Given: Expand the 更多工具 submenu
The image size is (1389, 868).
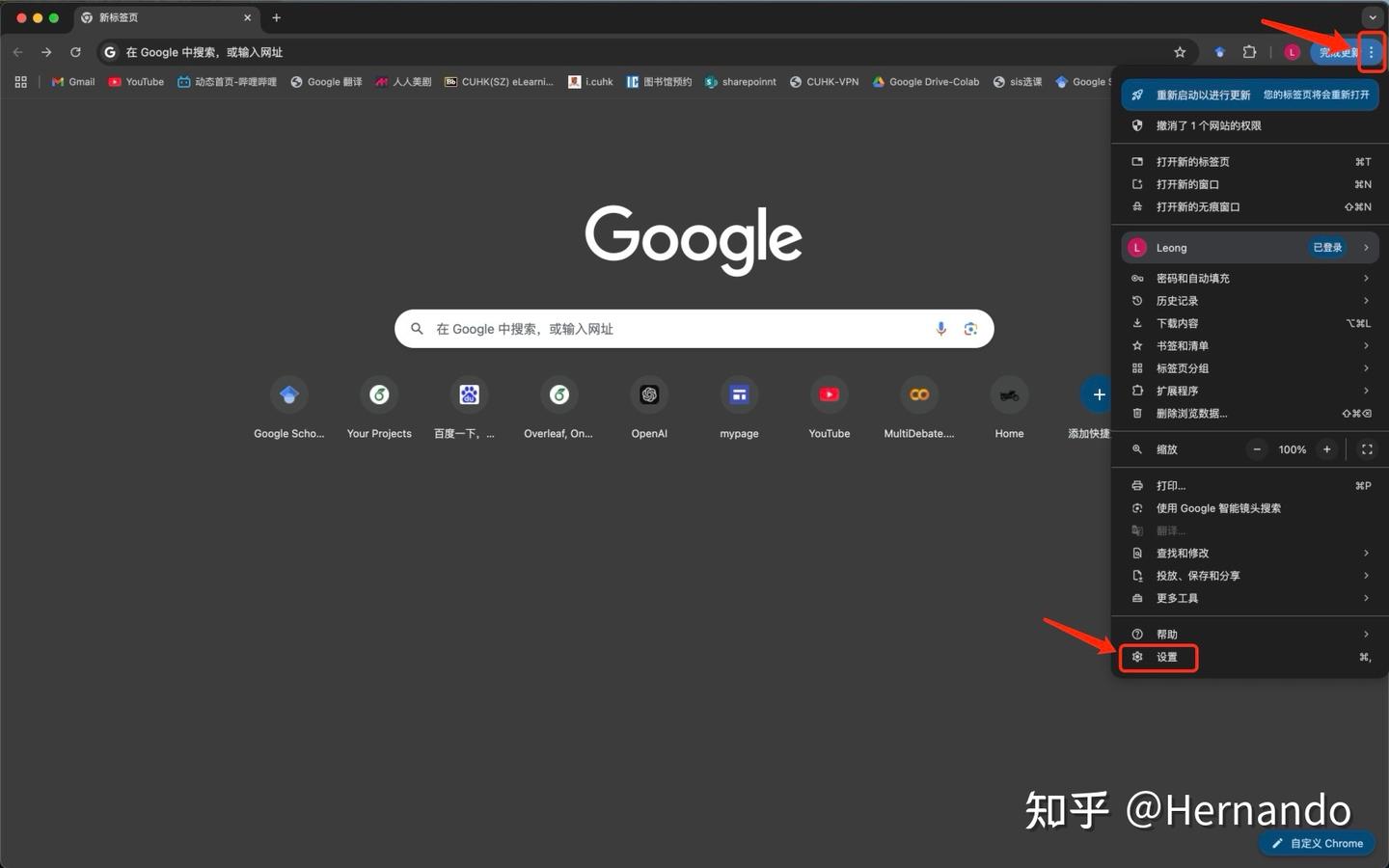Looking at the screenshot, I should click(x=1178, y=598).
